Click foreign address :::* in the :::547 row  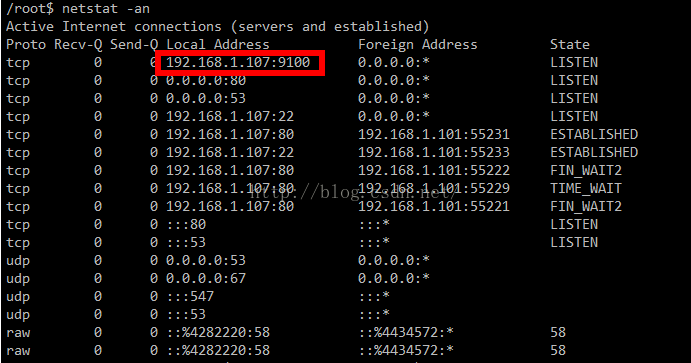[375, 297]
